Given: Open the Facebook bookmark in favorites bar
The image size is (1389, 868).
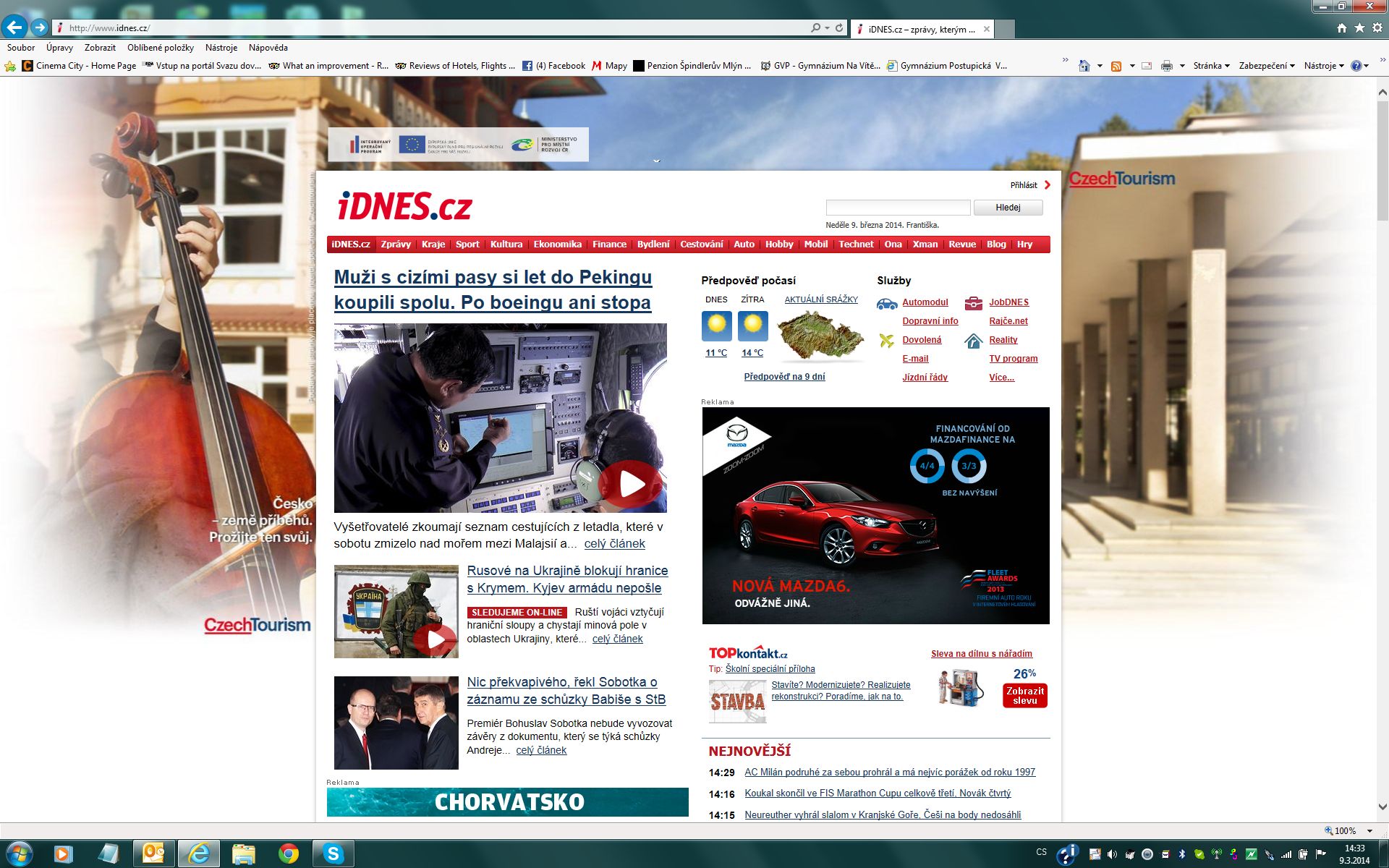Looking at the screenshot, I should point(553,66).
